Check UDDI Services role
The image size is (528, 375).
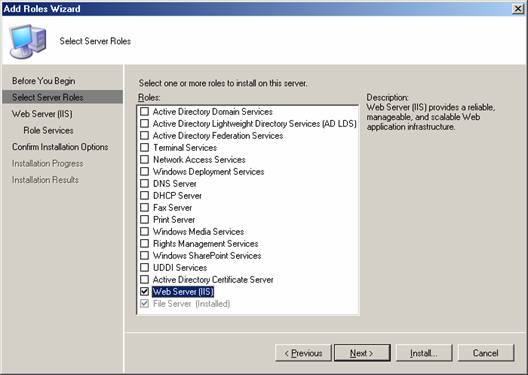144,267
